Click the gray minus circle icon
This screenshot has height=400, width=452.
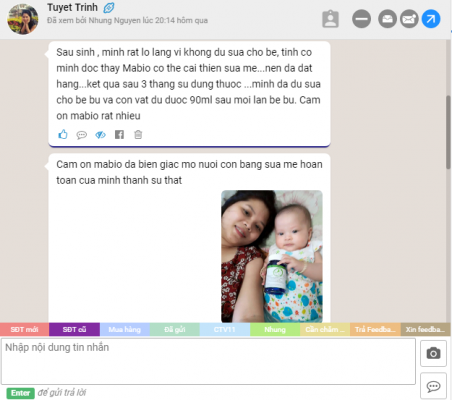pos(361,19)
